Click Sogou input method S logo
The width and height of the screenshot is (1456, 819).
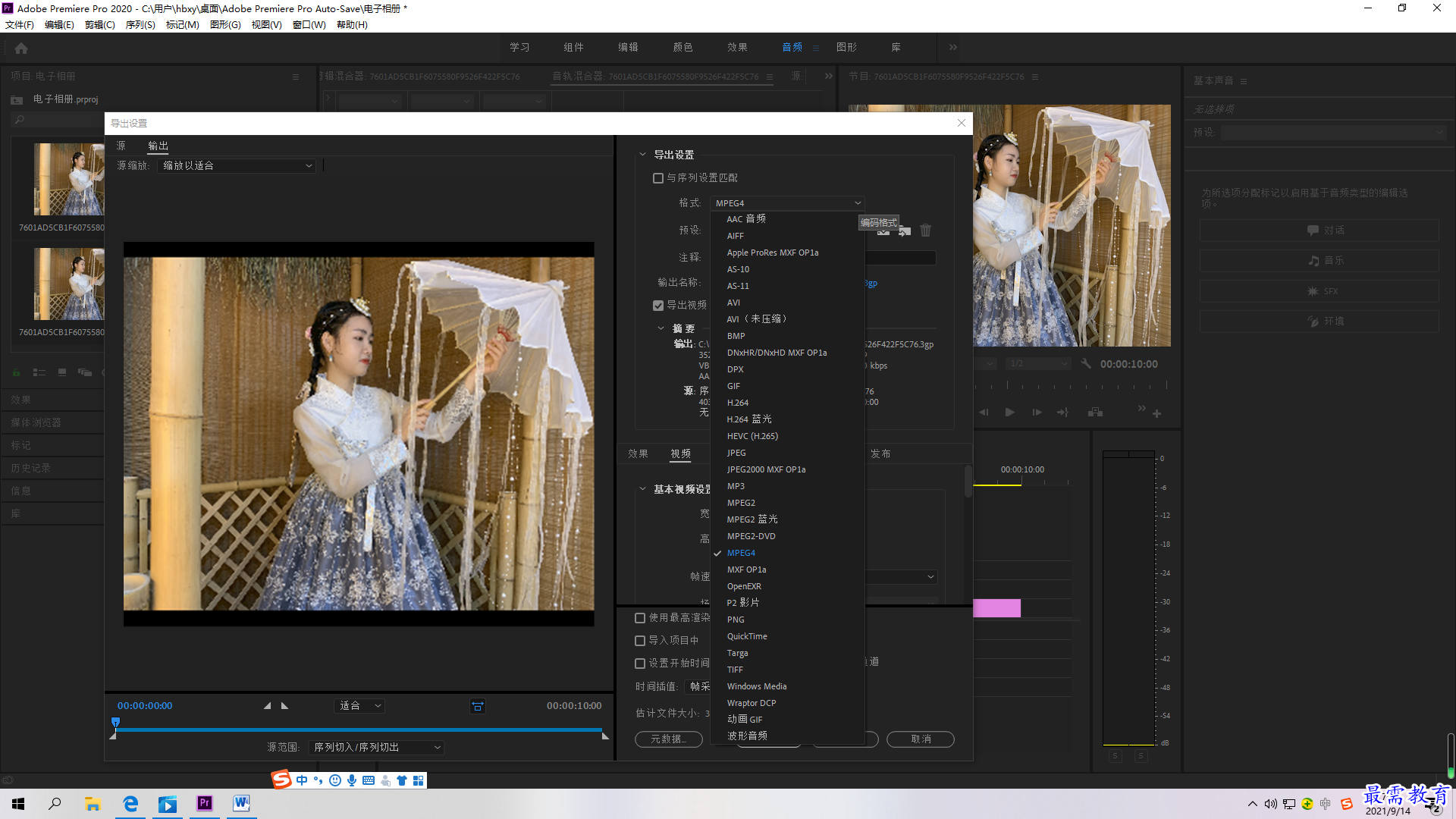281,780
